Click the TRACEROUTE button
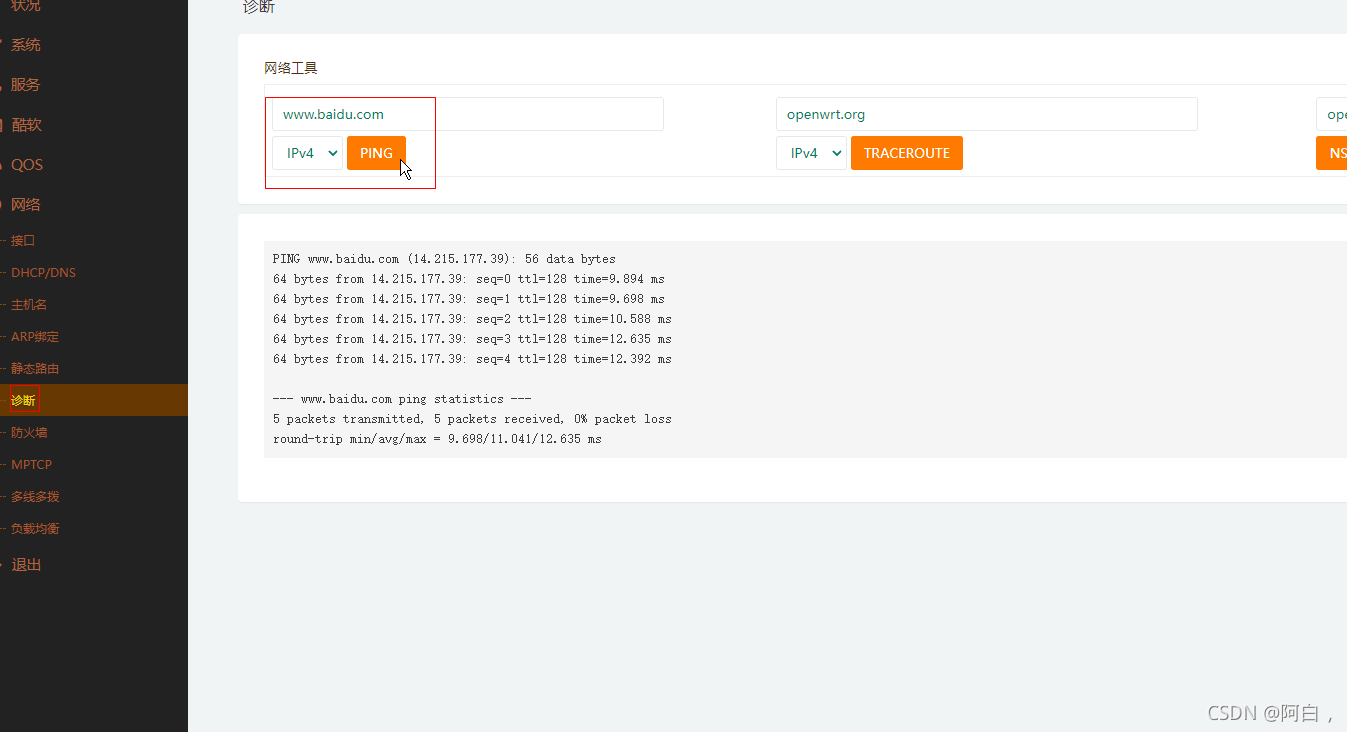 click(x=907, y=153)
